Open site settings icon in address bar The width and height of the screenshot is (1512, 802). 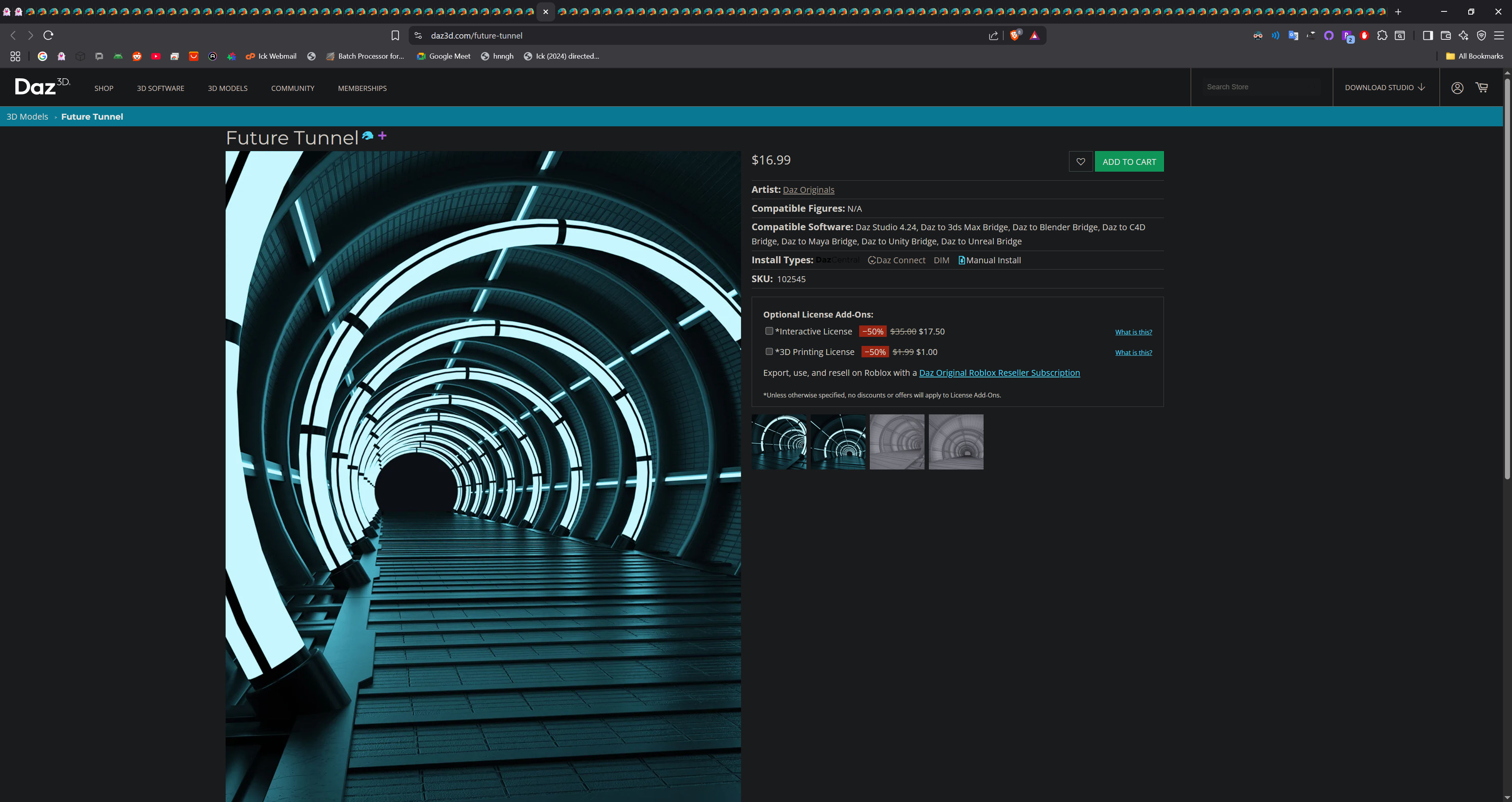click(x=418, y=36)
